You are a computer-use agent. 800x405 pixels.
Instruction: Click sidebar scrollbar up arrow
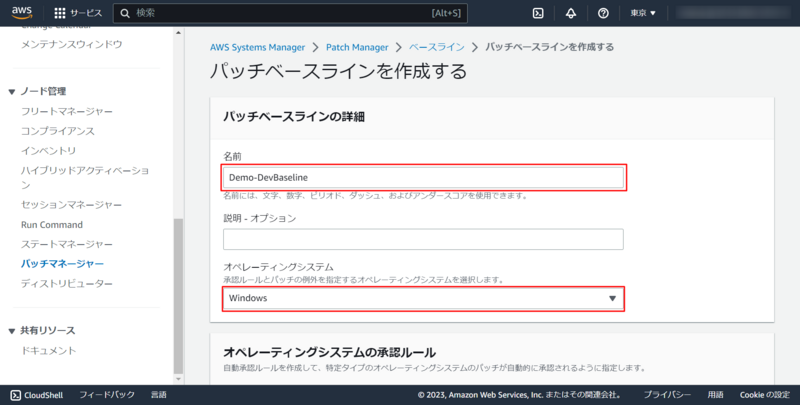178,33
